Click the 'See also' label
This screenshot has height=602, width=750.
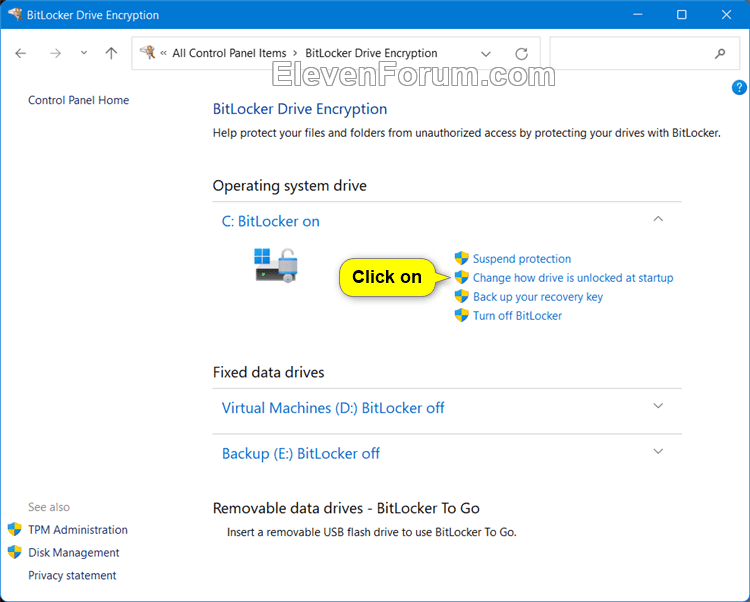click(x=49, y=507)
